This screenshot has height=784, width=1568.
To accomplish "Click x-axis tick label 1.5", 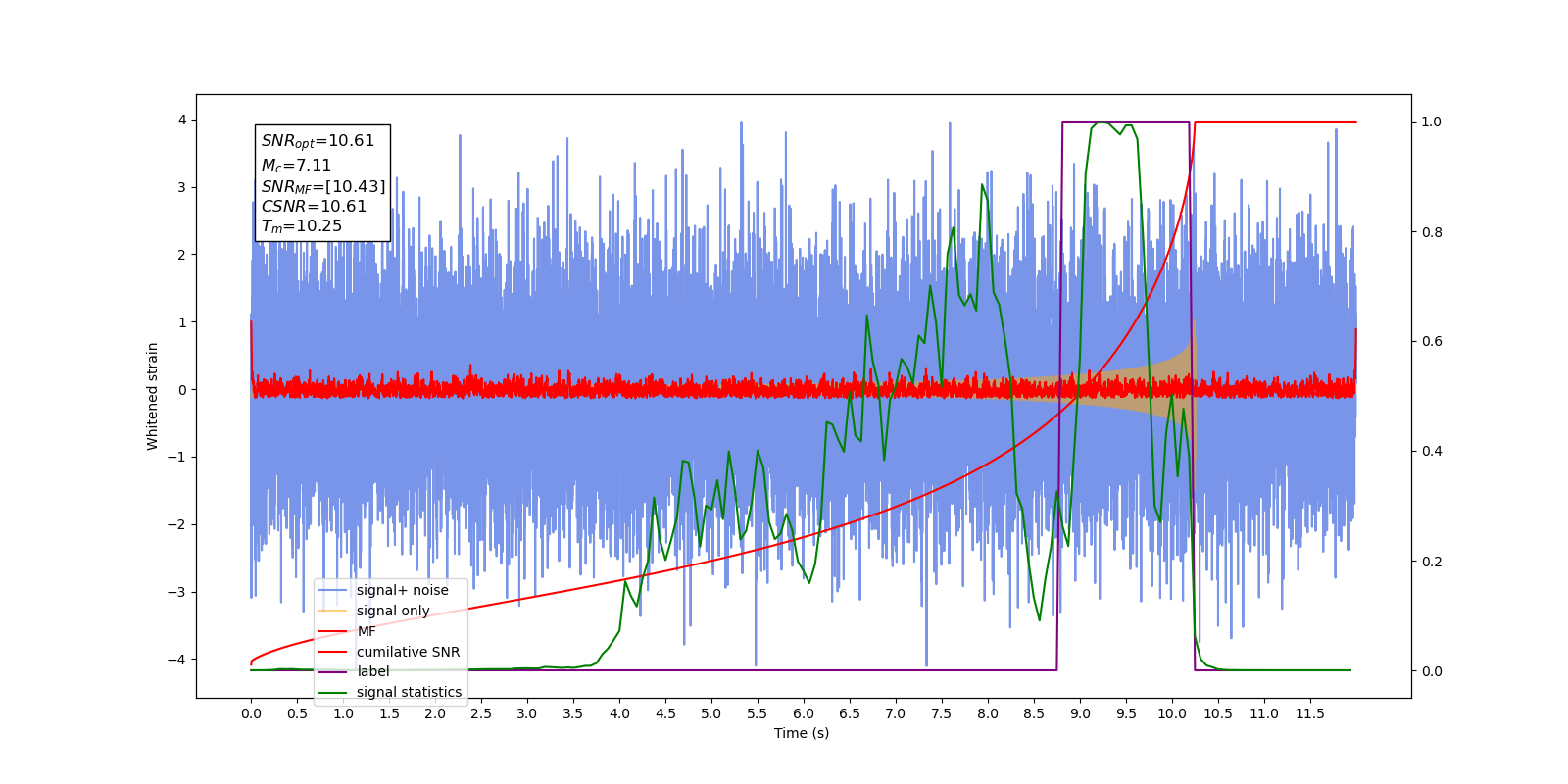I will click(389, 713).
